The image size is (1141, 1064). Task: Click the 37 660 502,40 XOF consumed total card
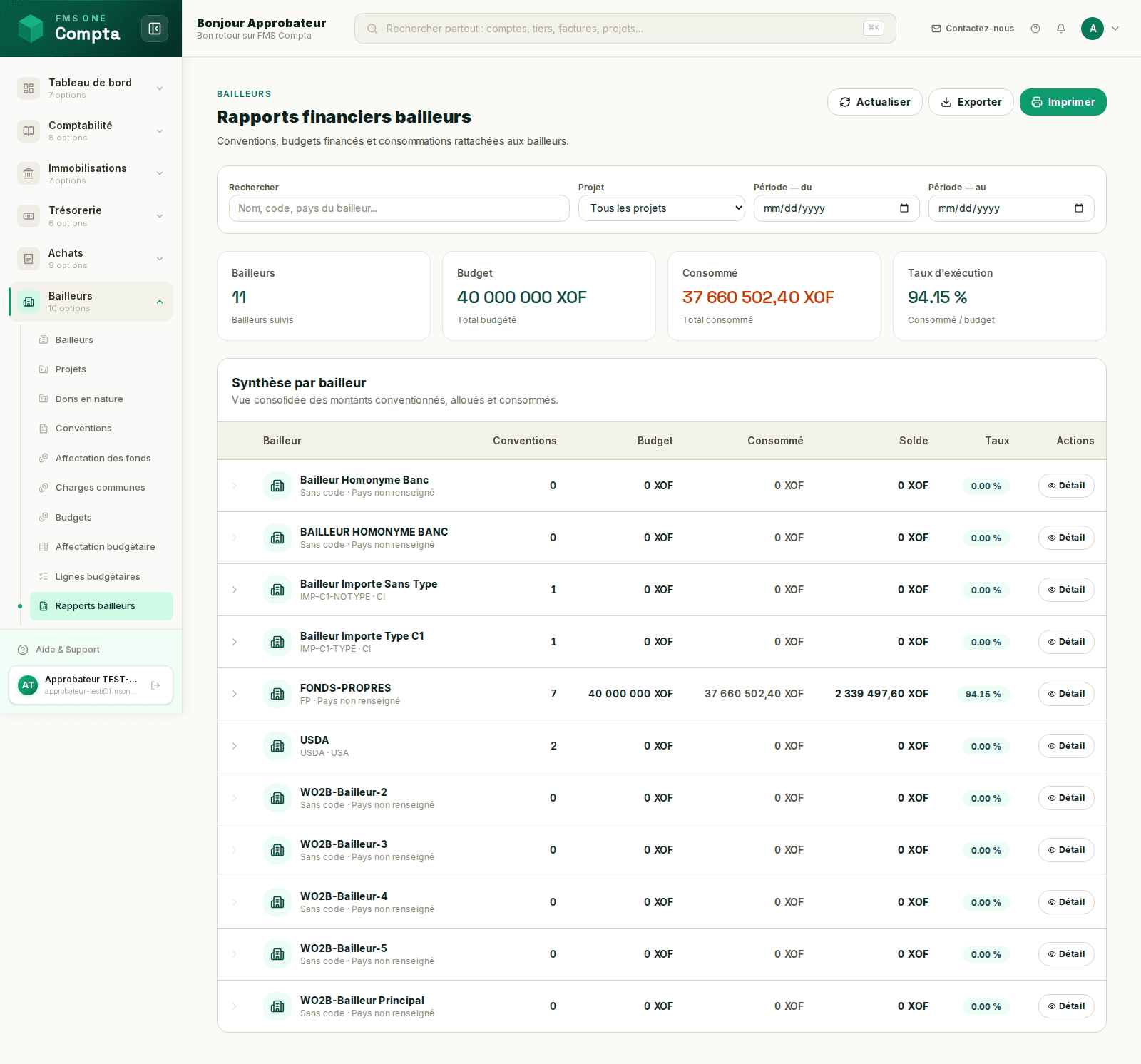tap(774, 296)
